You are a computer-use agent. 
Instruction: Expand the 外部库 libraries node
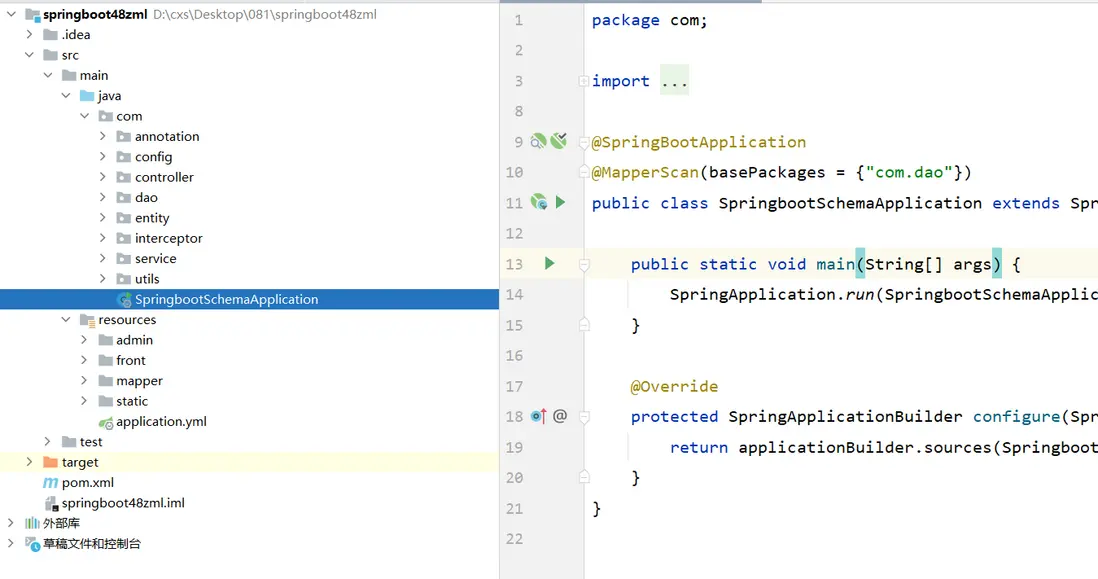[11, 523]
